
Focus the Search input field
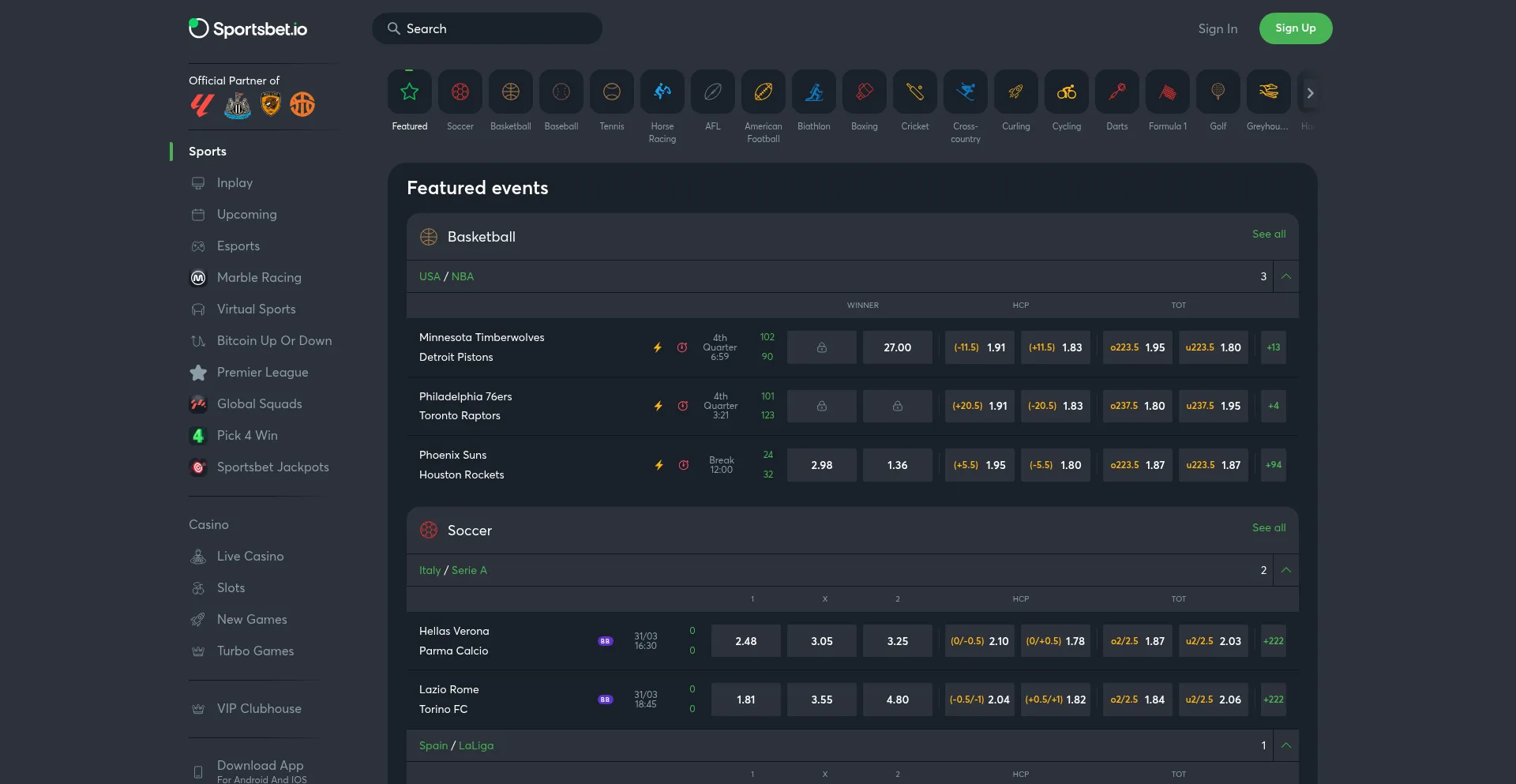(x=487, y=28)
